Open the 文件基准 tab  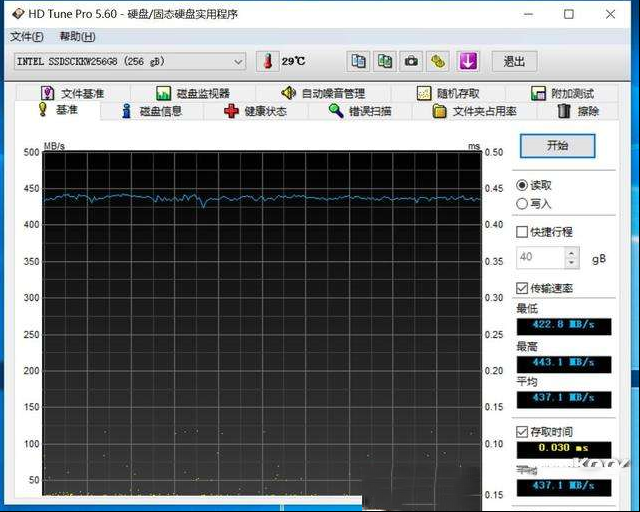(73, 93)
